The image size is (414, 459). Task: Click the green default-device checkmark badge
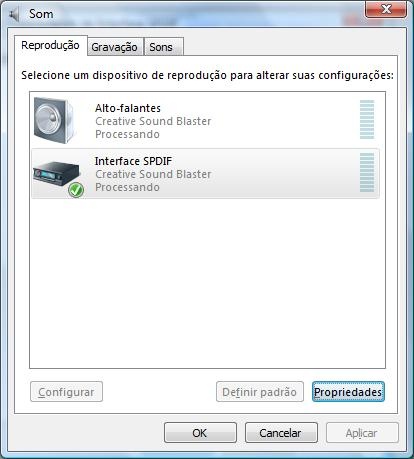[x=76, y=190]
